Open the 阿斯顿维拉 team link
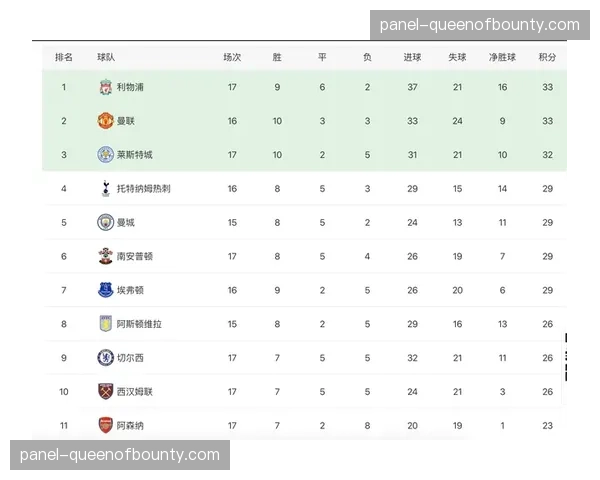 point(138,324)
